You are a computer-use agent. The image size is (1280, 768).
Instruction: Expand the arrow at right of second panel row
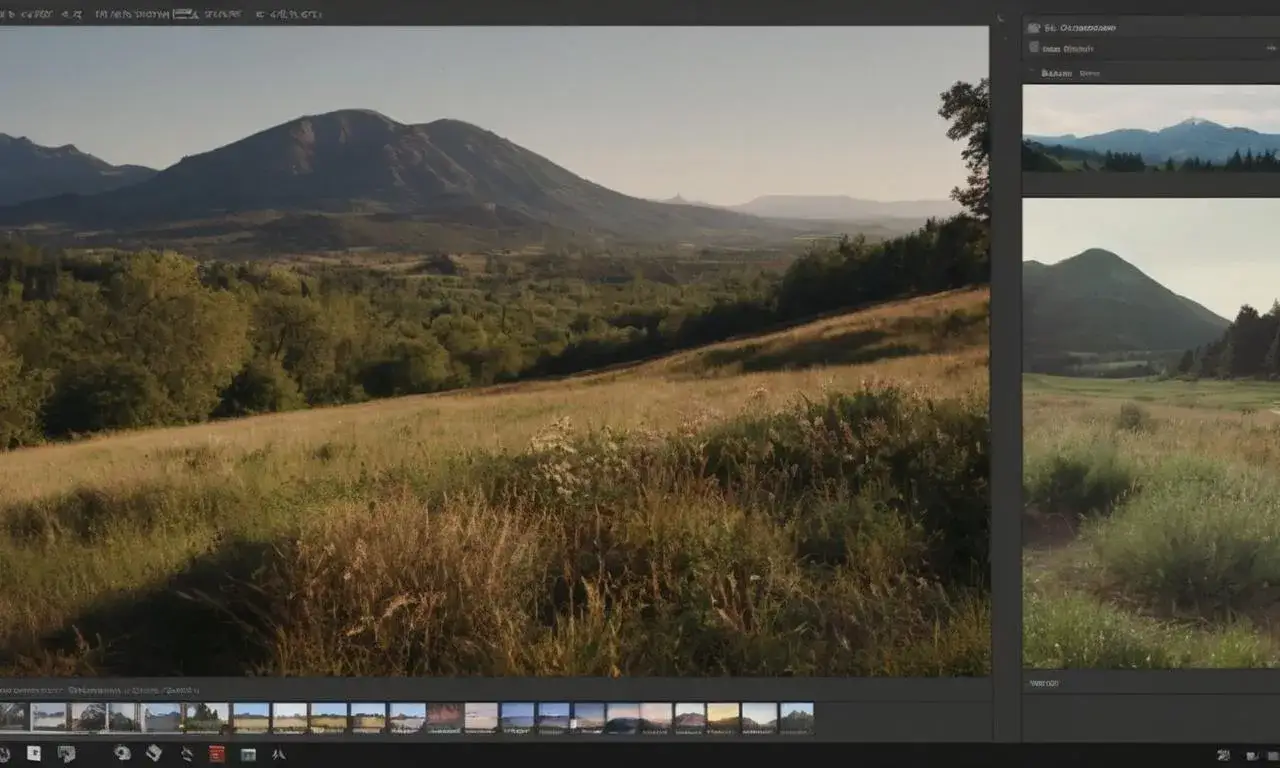point(1270,49)
